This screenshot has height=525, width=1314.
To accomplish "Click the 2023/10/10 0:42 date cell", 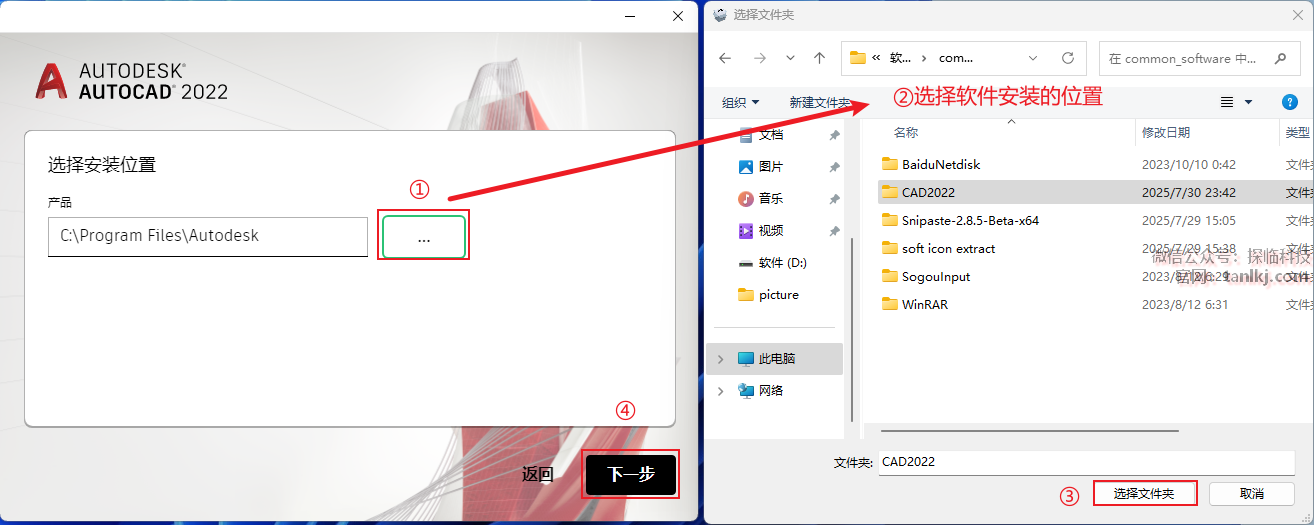I will 1189,164.
